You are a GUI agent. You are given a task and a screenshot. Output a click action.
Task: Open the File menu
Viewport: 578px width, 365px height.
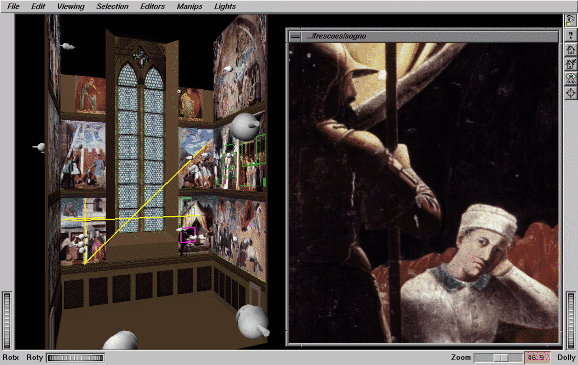pos(13,6)
